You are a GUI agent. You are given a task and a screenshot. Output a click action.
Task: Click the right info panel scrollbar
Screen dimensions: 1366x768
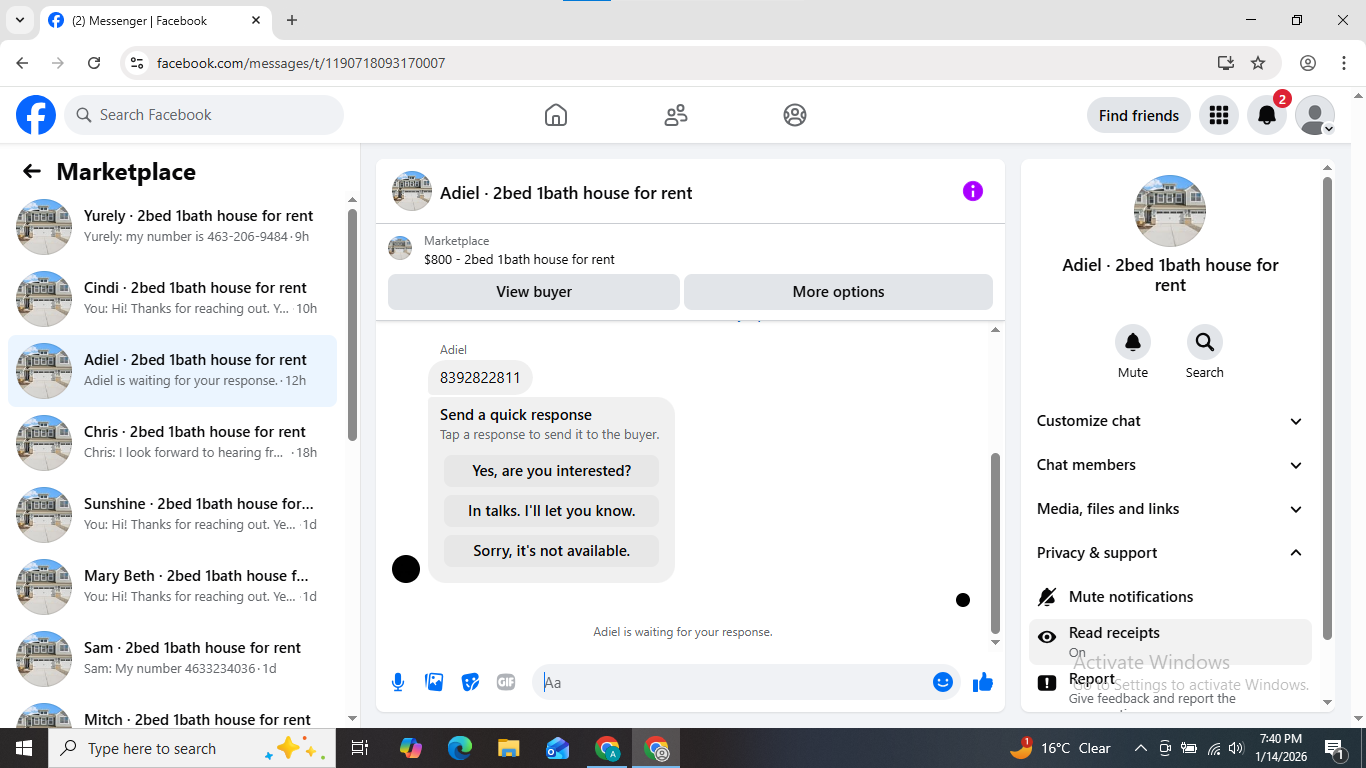pyautogui.click(x=1328, y=408)
